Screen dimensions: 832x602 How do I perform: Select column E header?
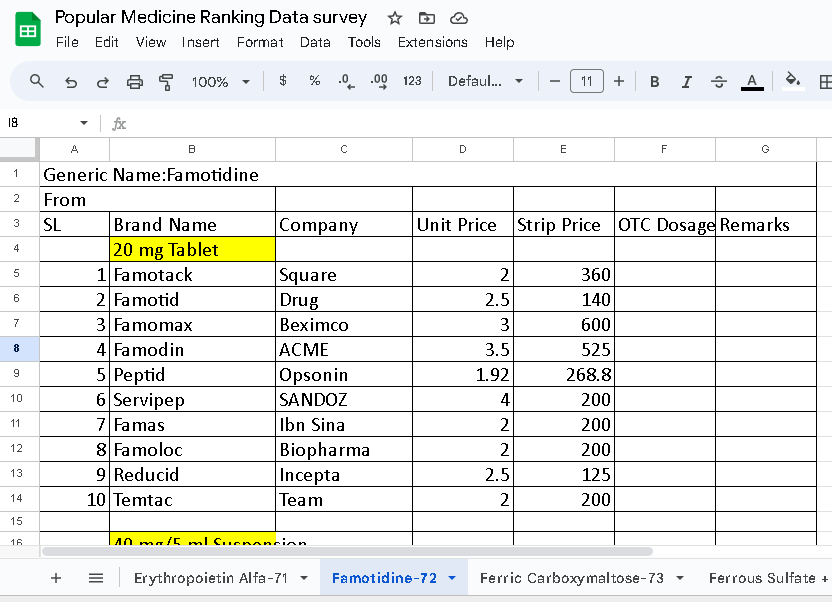[x=564, y=150]
